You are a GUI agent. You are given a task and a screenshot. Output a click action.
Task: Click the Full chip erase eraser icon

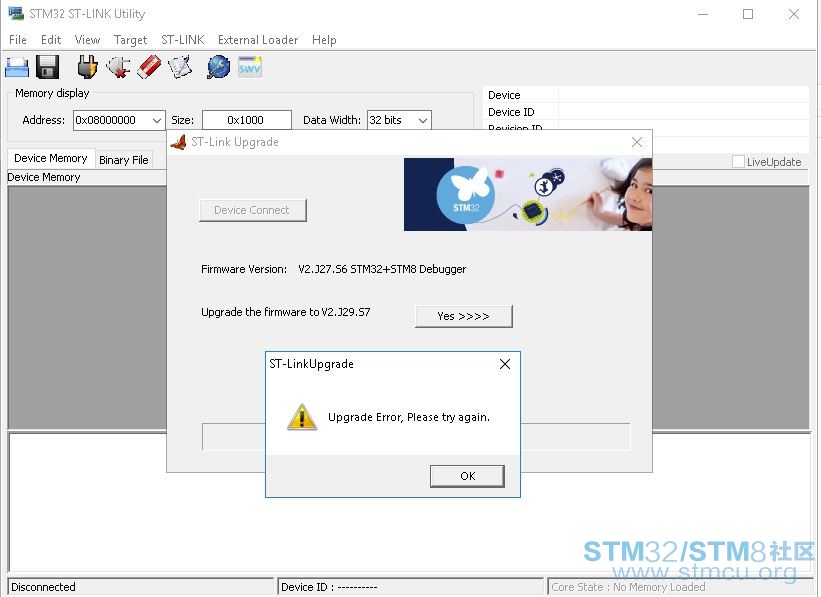coord(149,68)
